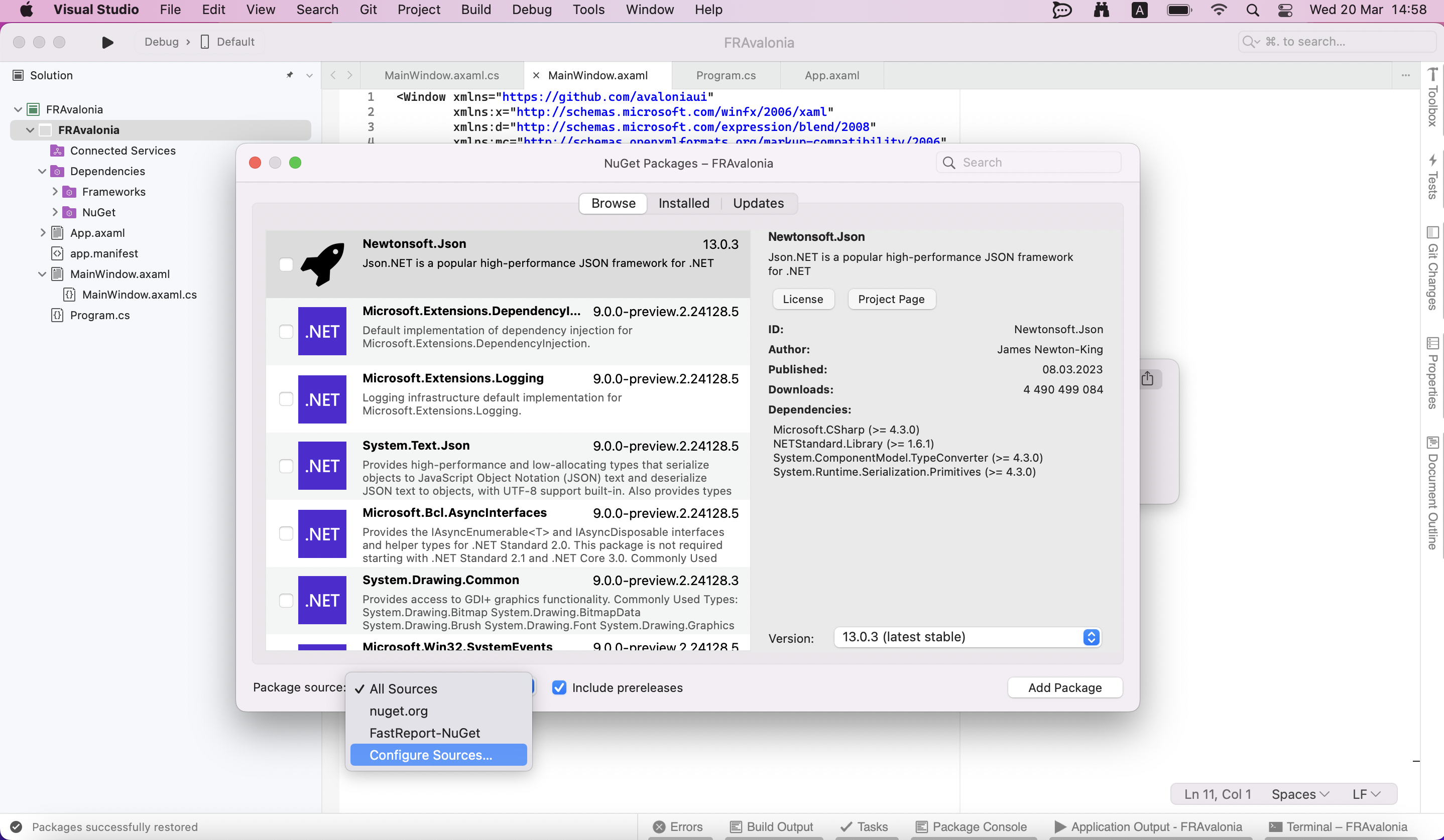Select nuget.org package source
Viewport: 1444px width, 840px height.
click(438, 711)
